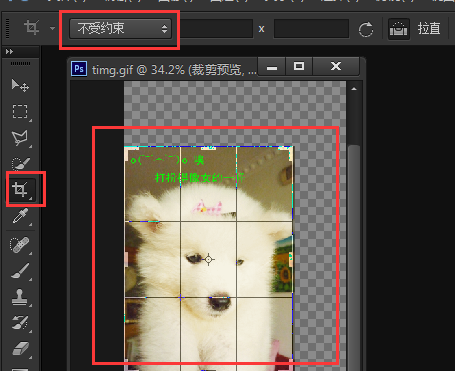Close the timg.gif document window
Screen dimensions: 455x371
336,66
